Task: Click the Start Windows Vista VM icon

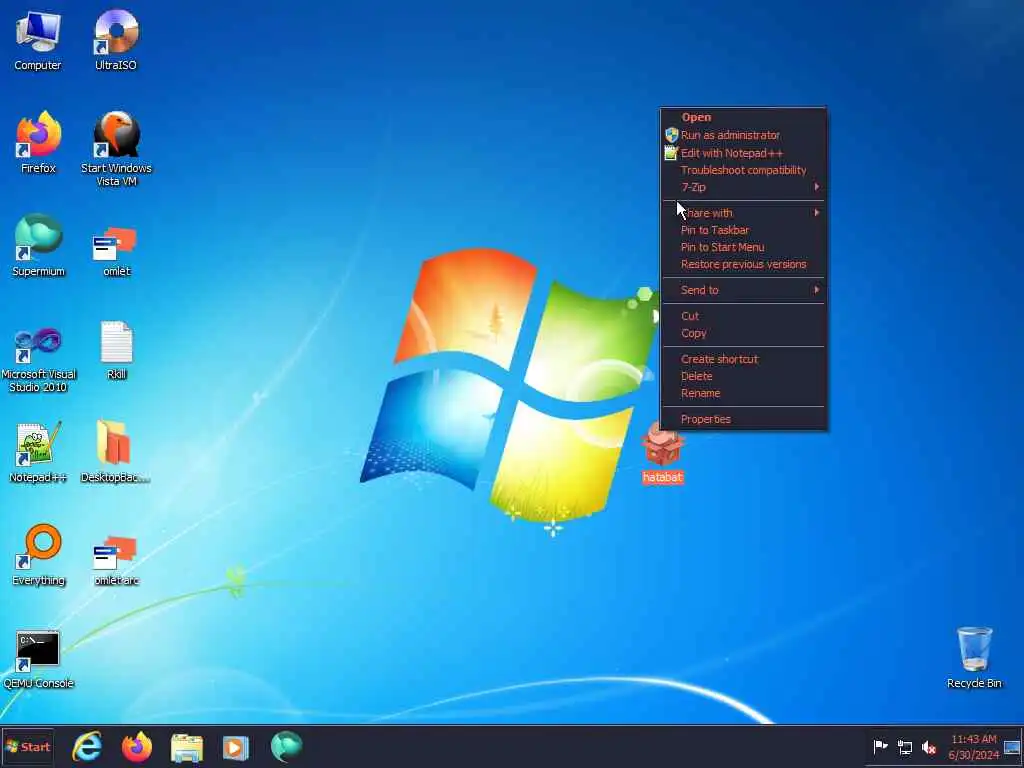Action: pyautogui.click(x=116, y=149)
